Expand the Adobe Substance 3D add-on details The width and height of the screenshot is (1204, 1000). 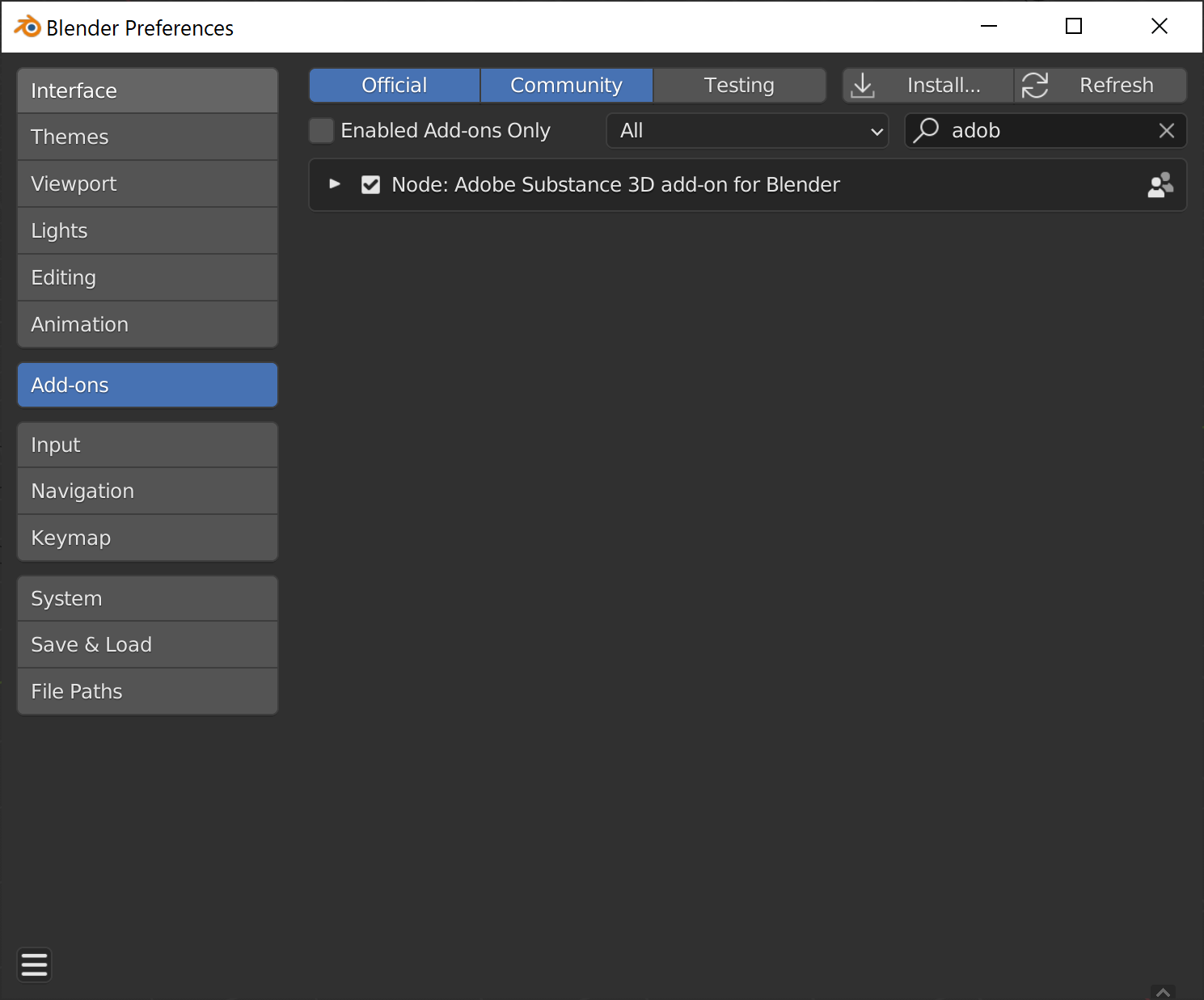335,184
